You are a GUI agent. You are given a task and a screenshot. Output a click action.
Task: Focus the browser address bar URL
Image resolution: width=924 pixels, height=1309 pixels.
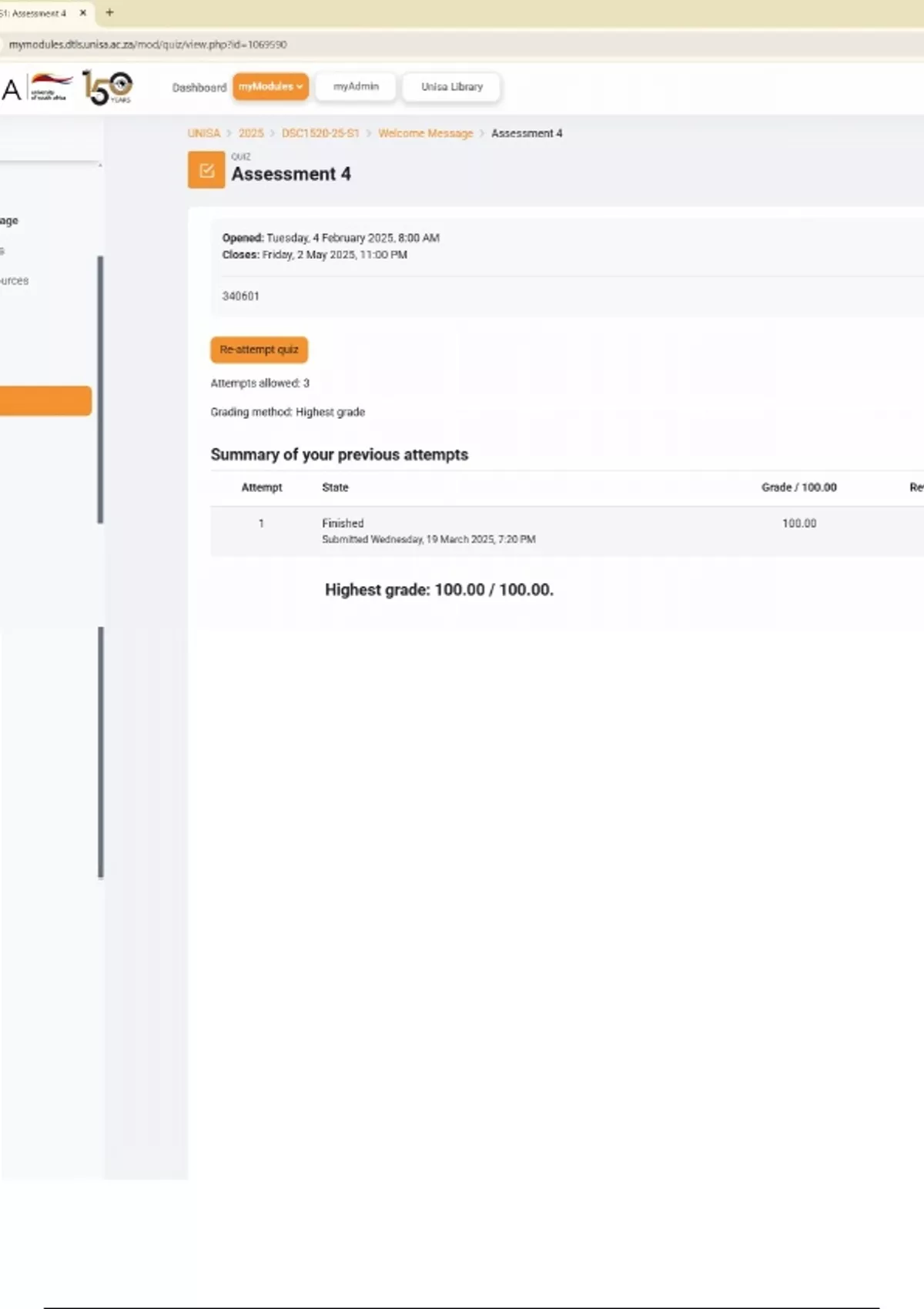coord(148,45)
